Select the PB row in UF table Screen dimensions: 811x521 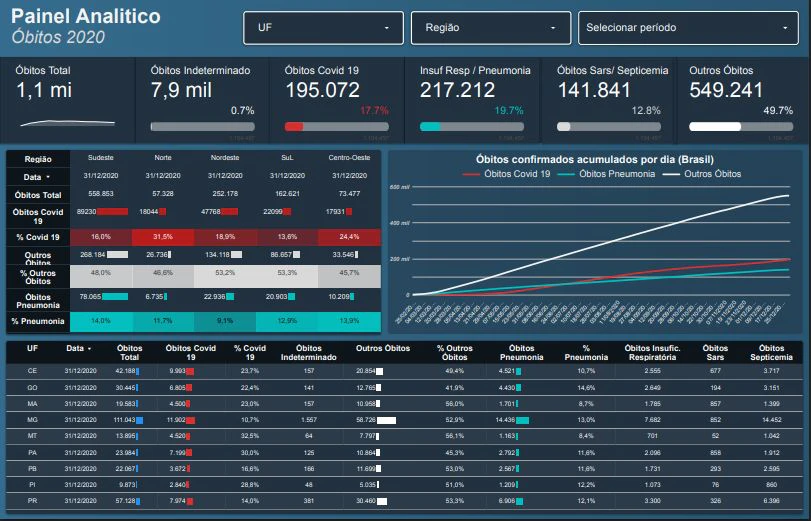(x=404, y=469)
